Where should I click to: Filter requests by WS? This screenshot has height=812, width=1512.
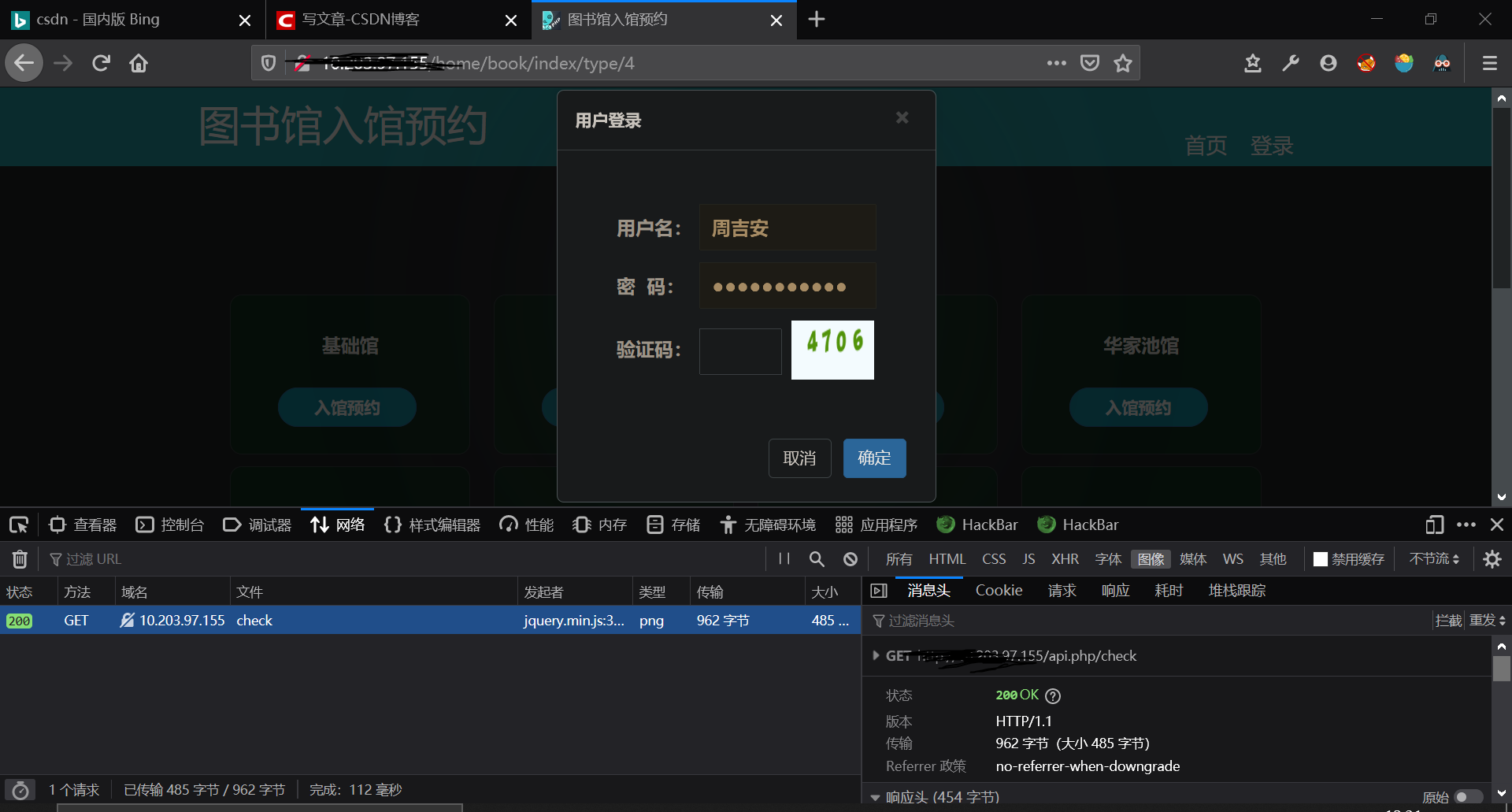1233,559
